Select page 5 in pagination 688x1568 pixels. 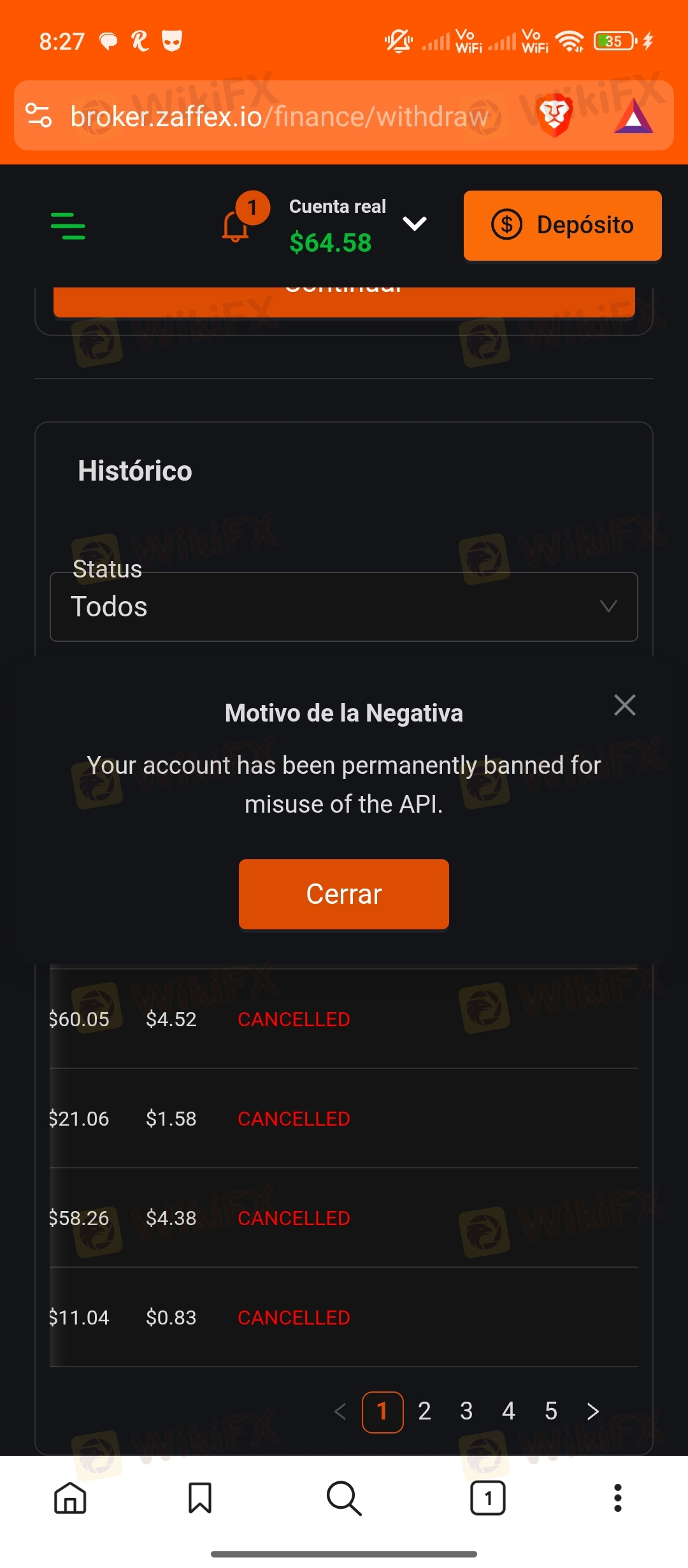coord(551,1411)
